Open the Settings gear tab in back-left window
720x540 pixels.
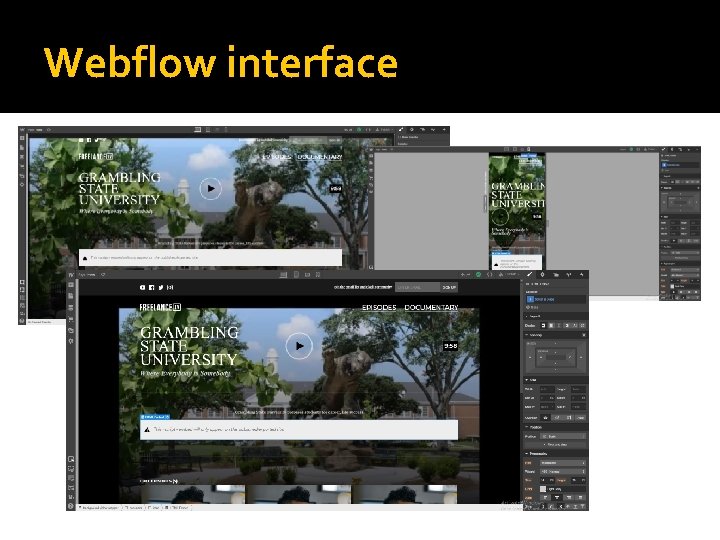(411, 130)
